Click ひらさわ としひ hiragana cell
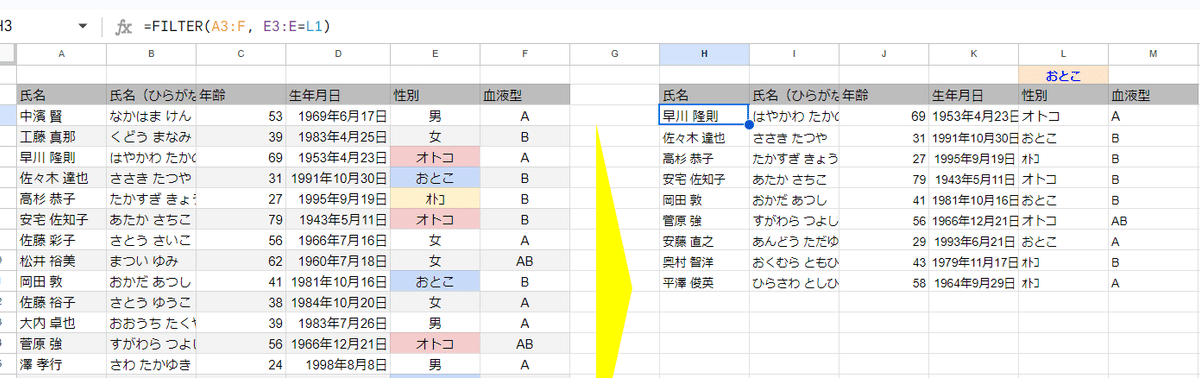Viewport: 1200px width, 378px height. pos(794,283)
